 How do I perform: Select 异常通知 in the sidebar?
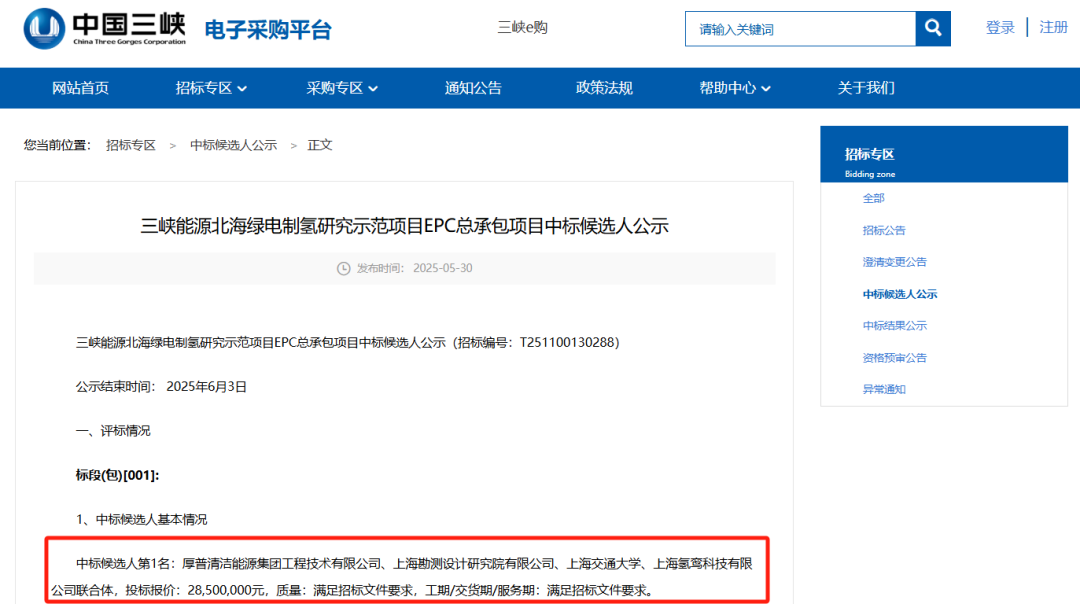click(884, 389)
